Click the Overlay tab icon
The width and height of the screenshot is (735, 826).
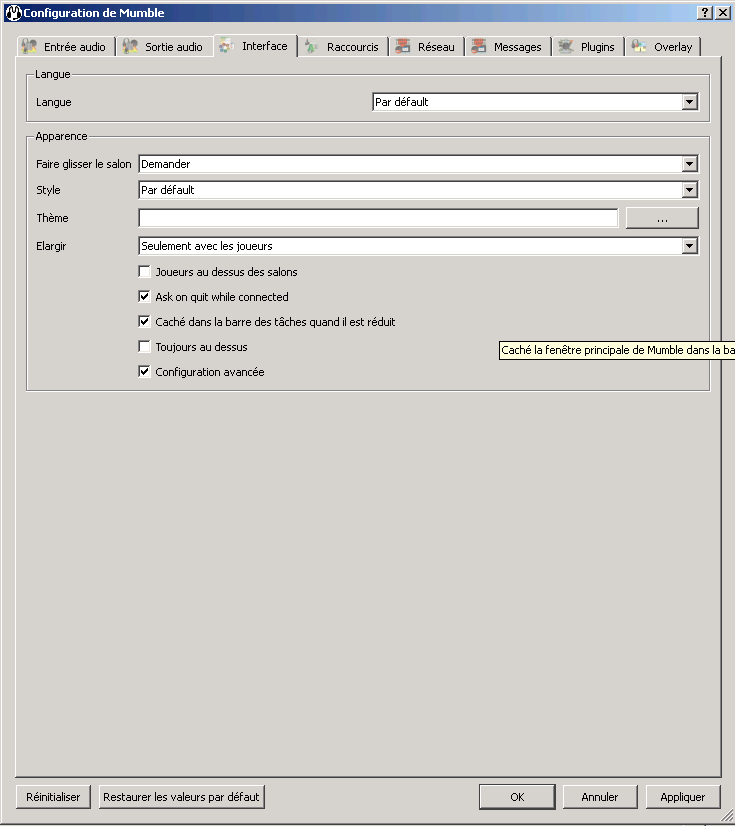tap(639, 46)
